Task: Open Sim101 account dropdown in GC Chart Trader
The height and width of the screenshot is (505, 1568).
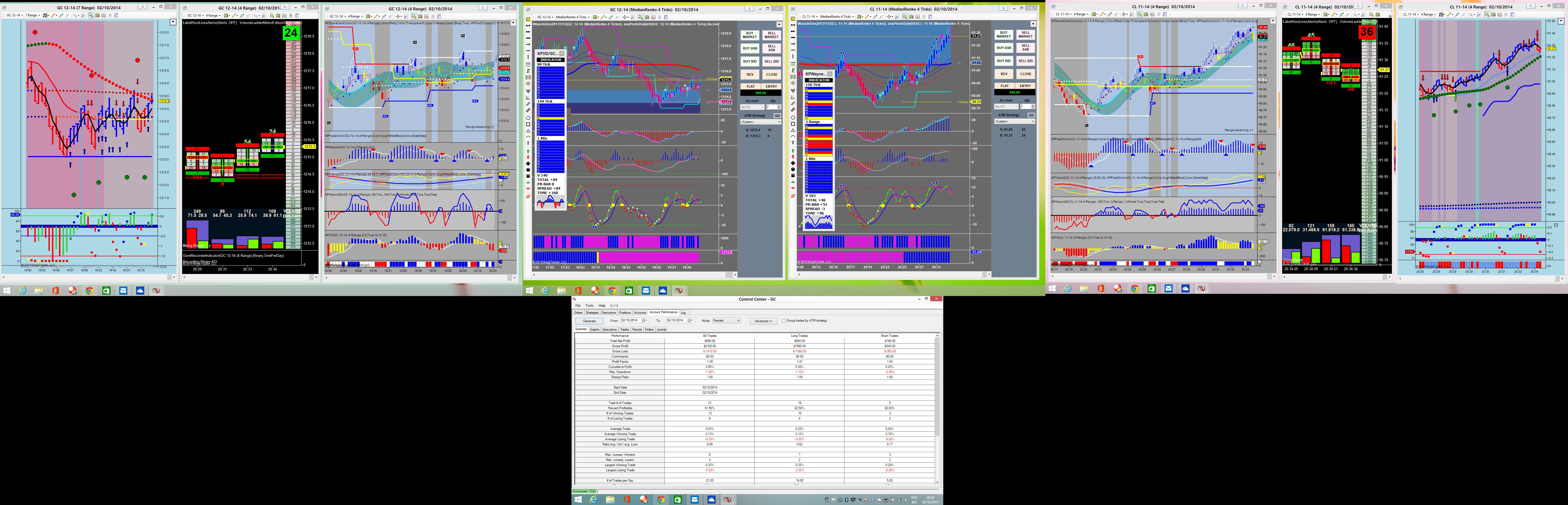Action: (x=752, y=107)
